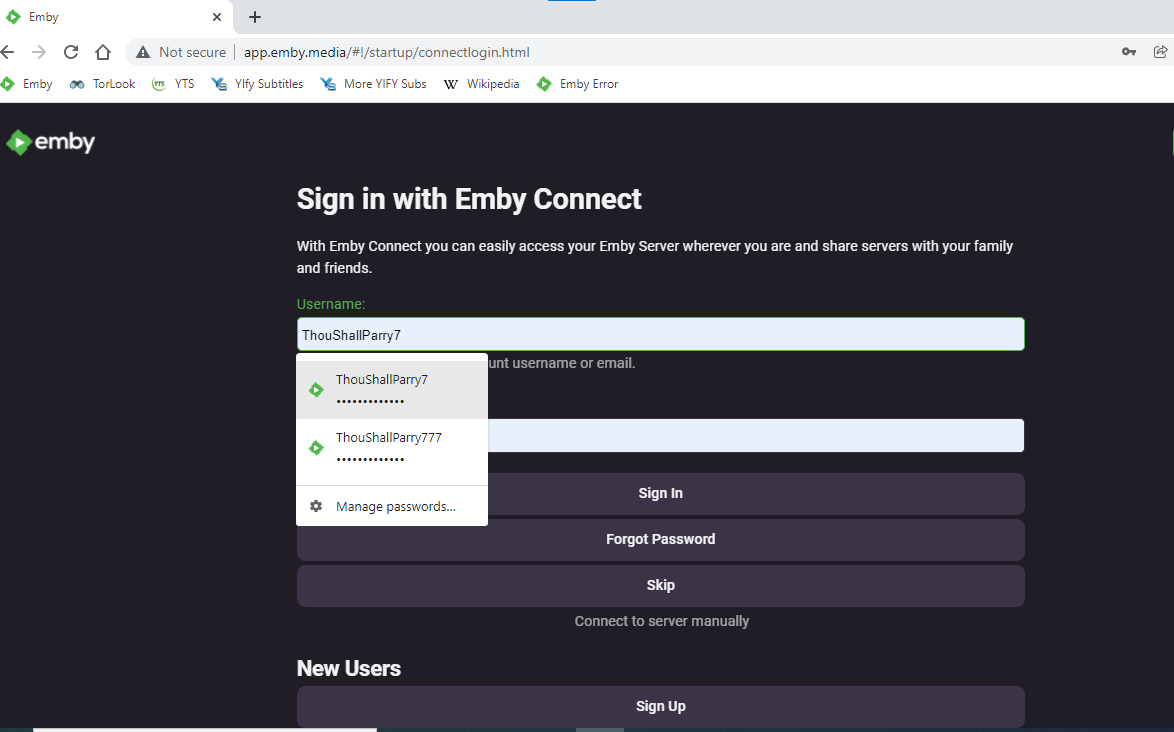Choose saved account ThouShallParry777
This screenshot has height=732, width=1174.
pyautogui.click(x=392, y=448)
